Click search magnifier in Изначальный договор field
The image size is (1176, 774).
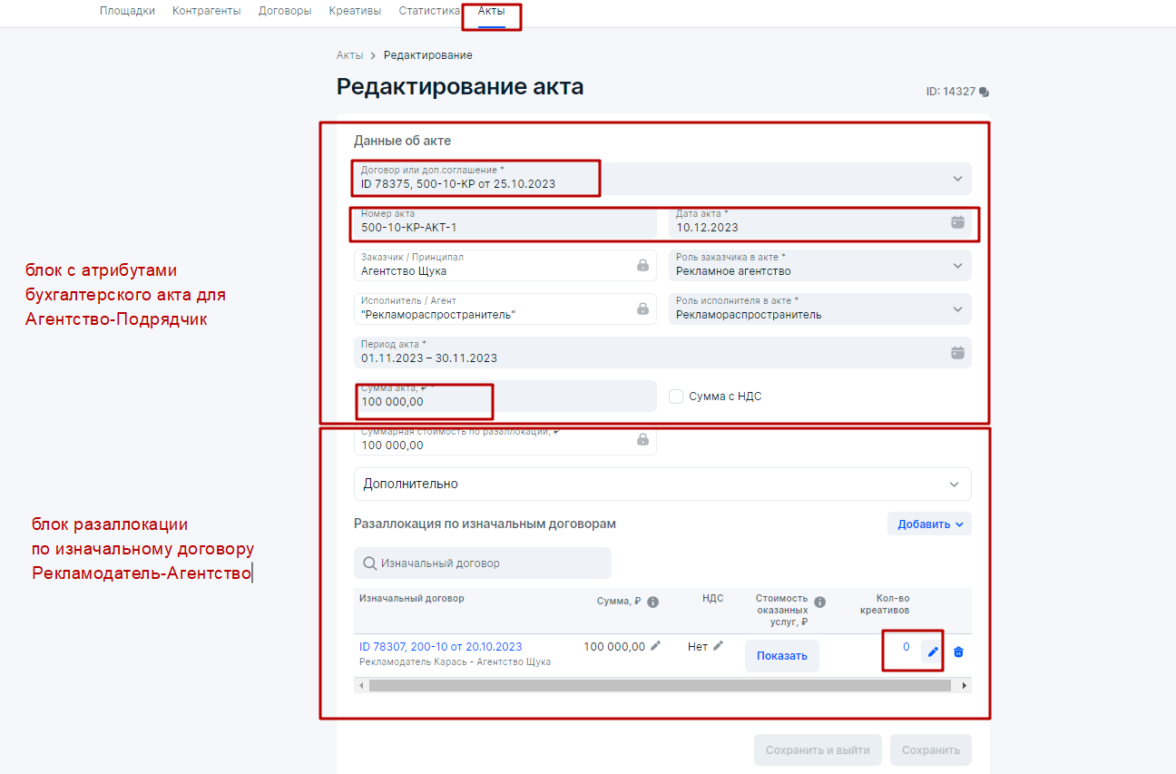click(x=369, y=563)
